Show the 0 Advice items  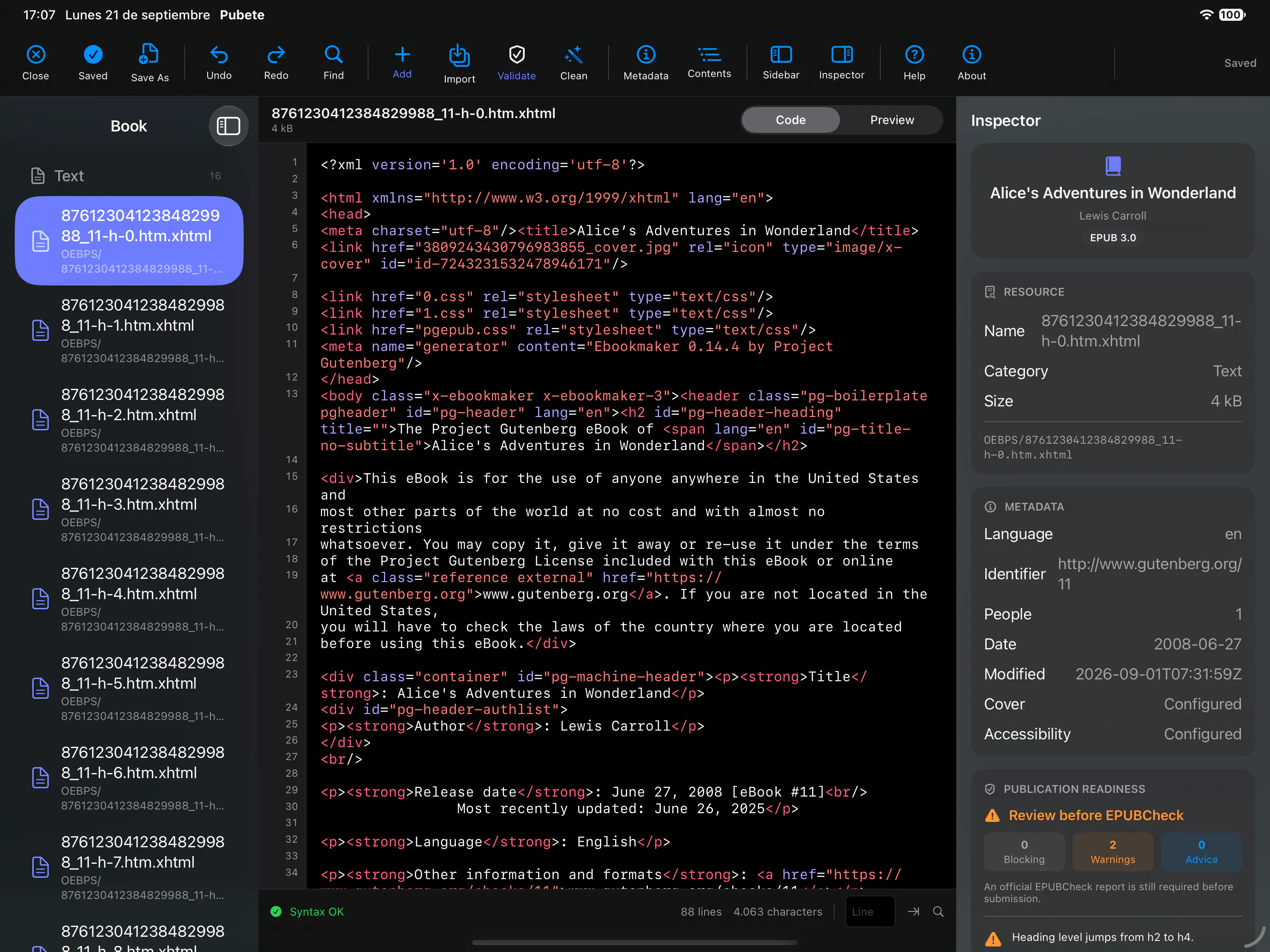coord(1201,851)
